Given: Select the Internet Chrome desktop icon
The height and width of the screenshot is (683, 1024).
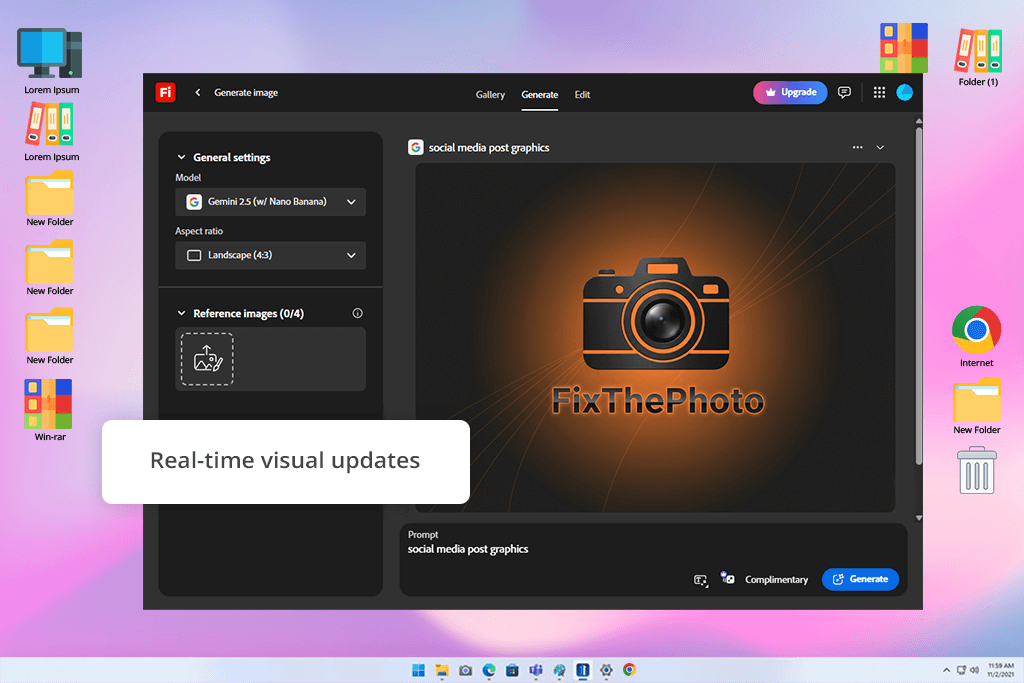Looking at the screenshot, I should click(x=976, y=336).
